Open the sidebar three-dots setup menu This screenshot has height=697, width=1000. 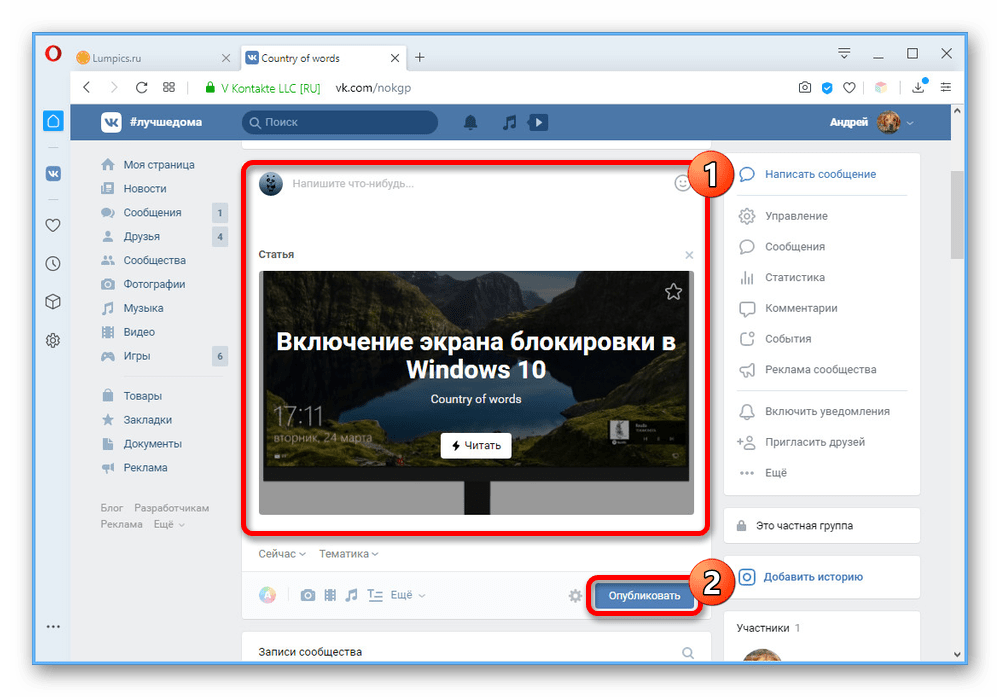click(54, 627)
